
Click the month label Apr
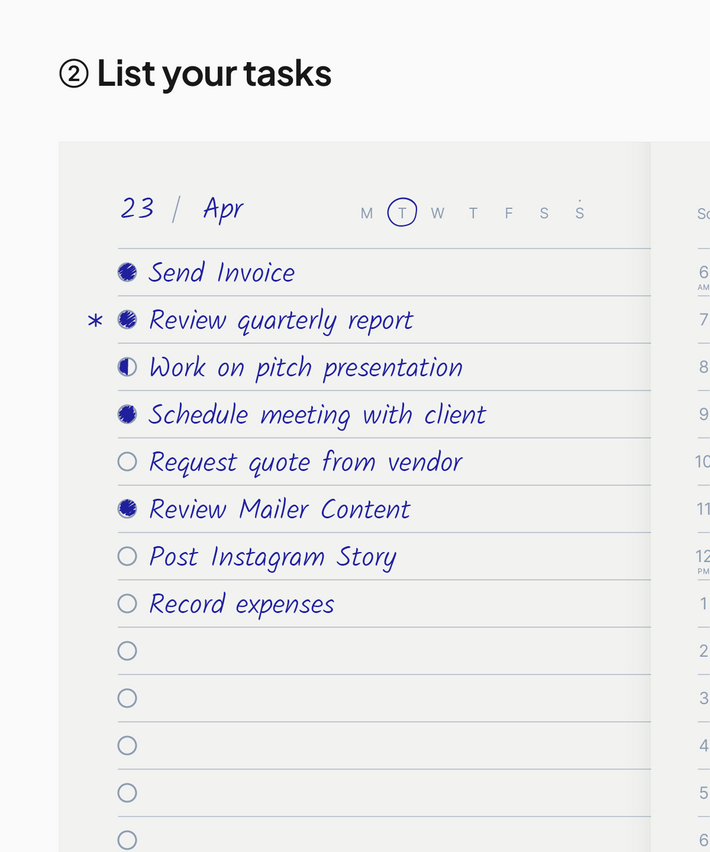pyautogui.click(x=222, y=208)
